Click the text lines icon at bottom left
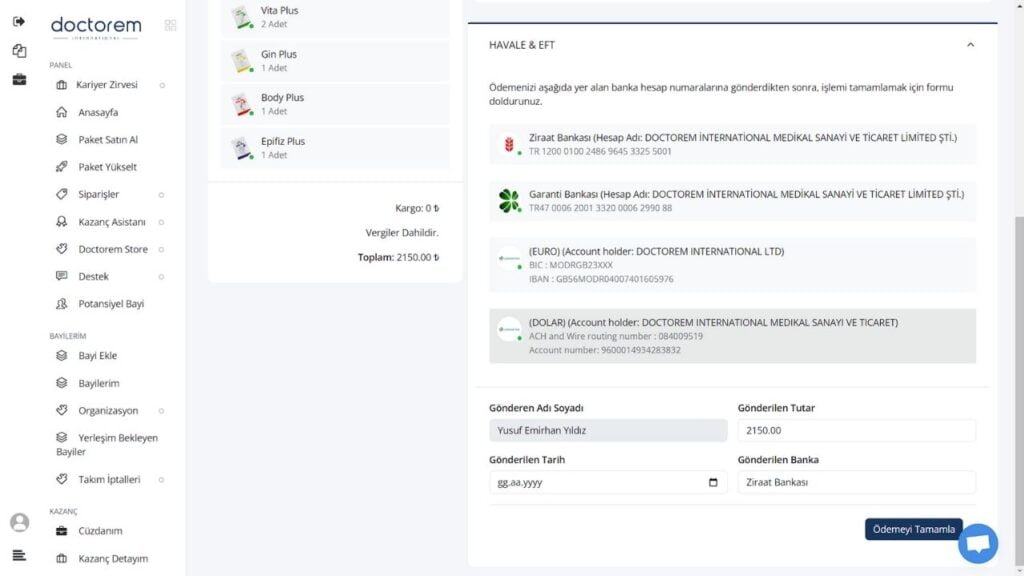1024x576 pixels. coord(19,556)
